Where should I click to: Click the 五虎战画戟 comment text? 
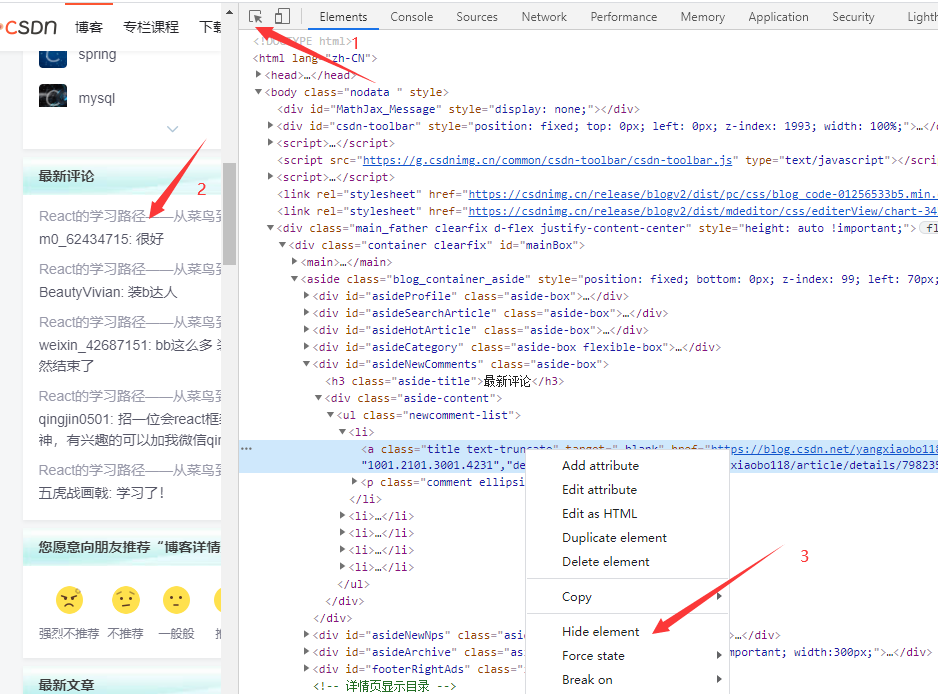click(102, 493)
